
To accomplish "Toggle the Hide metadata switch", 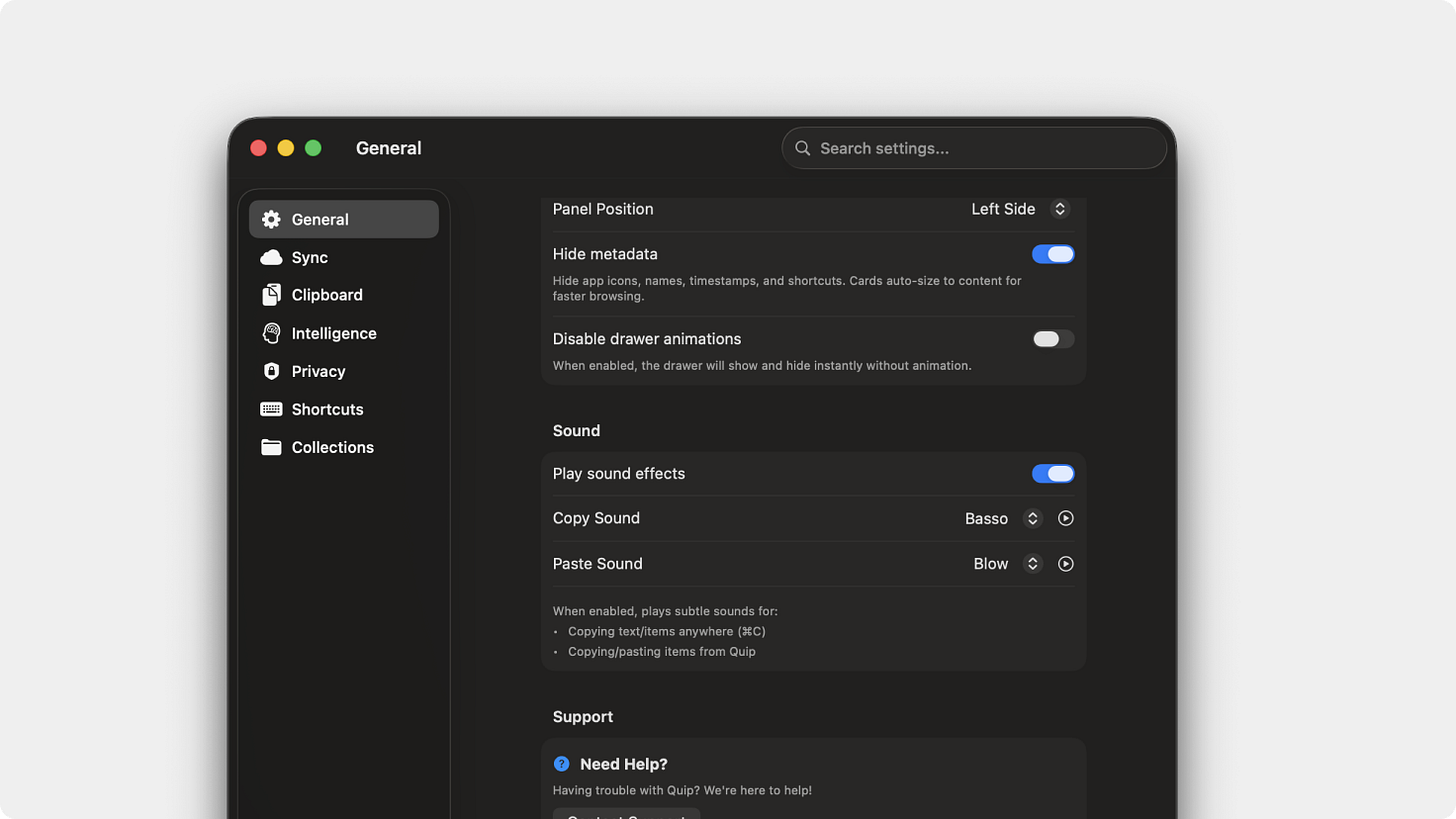I will [1053, 254].
